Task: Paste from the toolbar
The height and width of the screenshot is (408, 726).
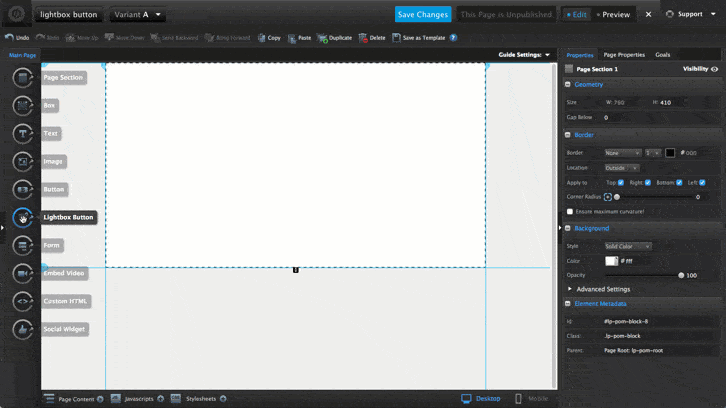Action: coord(299,38)
